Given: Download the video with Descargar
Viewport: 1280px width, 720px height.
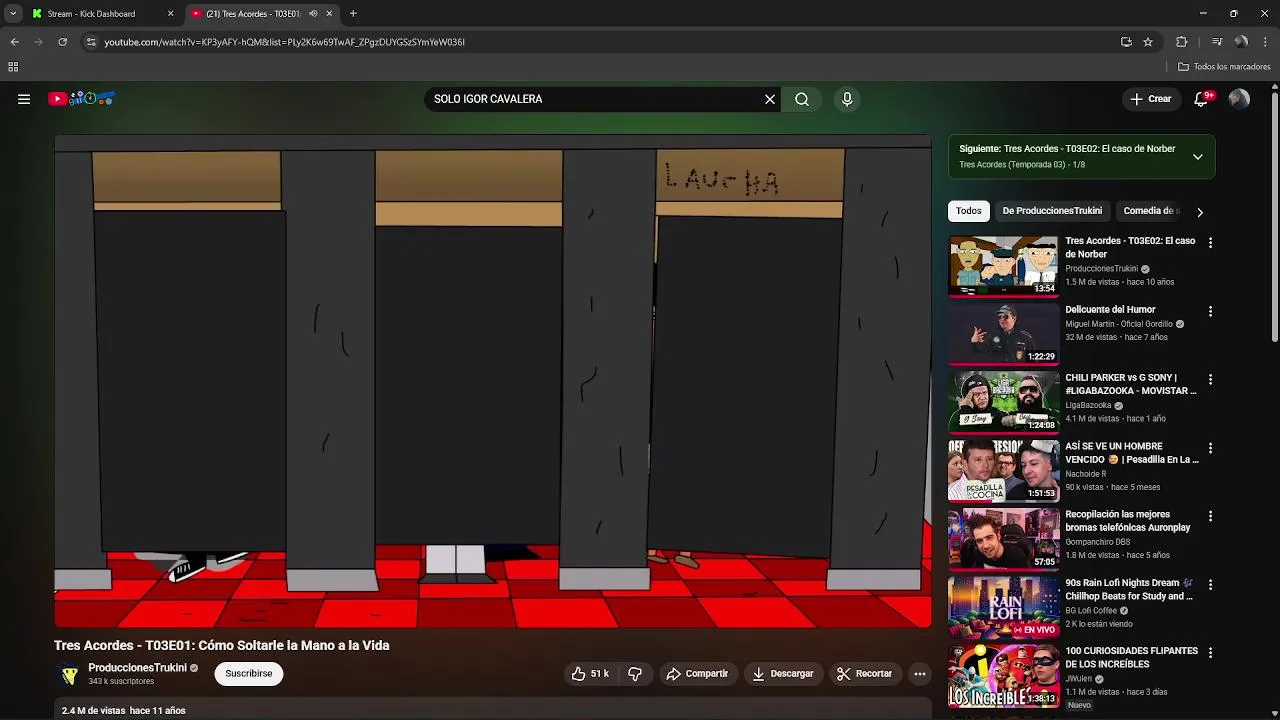Looking at the screenshot, I should (783, 674).
